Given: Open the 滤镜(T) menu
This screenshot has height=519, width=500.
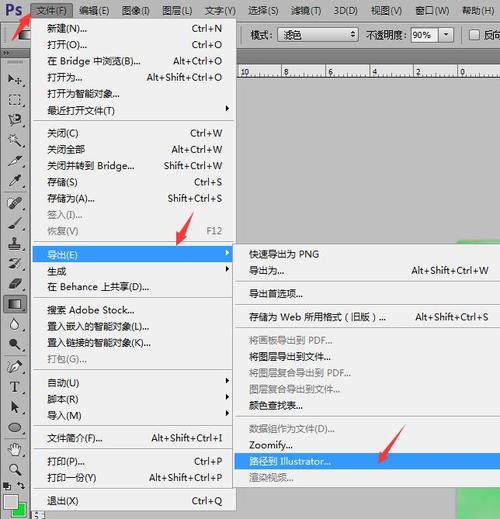Looking at the screenshot, I should [x=306, y=11].
